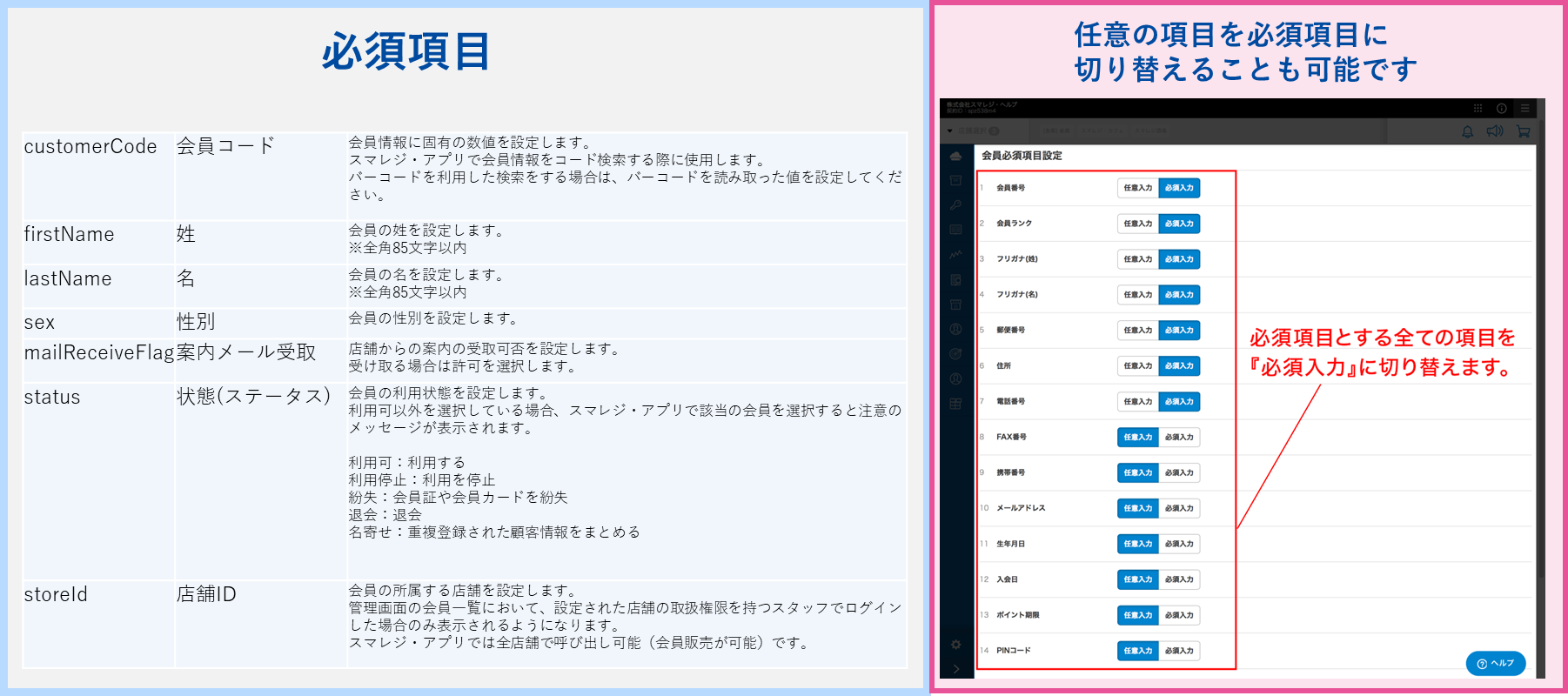
Task: Open the archive box icon in the sidebar
Action: [955, 180]
